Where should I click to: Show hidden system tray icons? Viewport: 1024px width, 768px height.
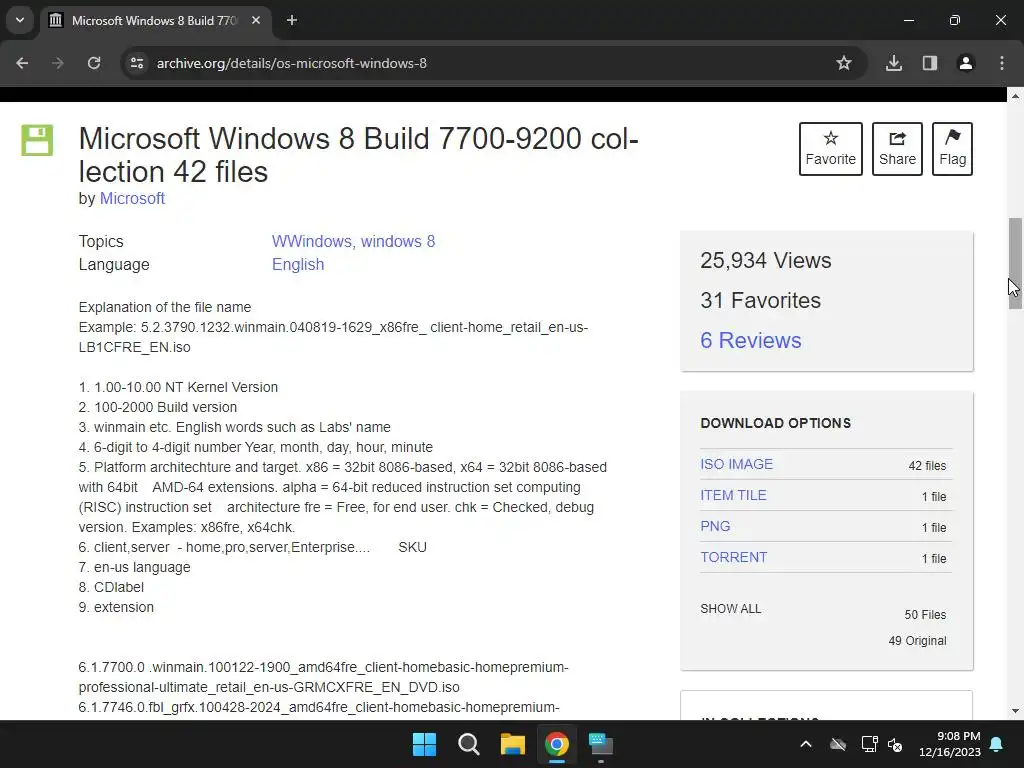click(x=806, y=744)
